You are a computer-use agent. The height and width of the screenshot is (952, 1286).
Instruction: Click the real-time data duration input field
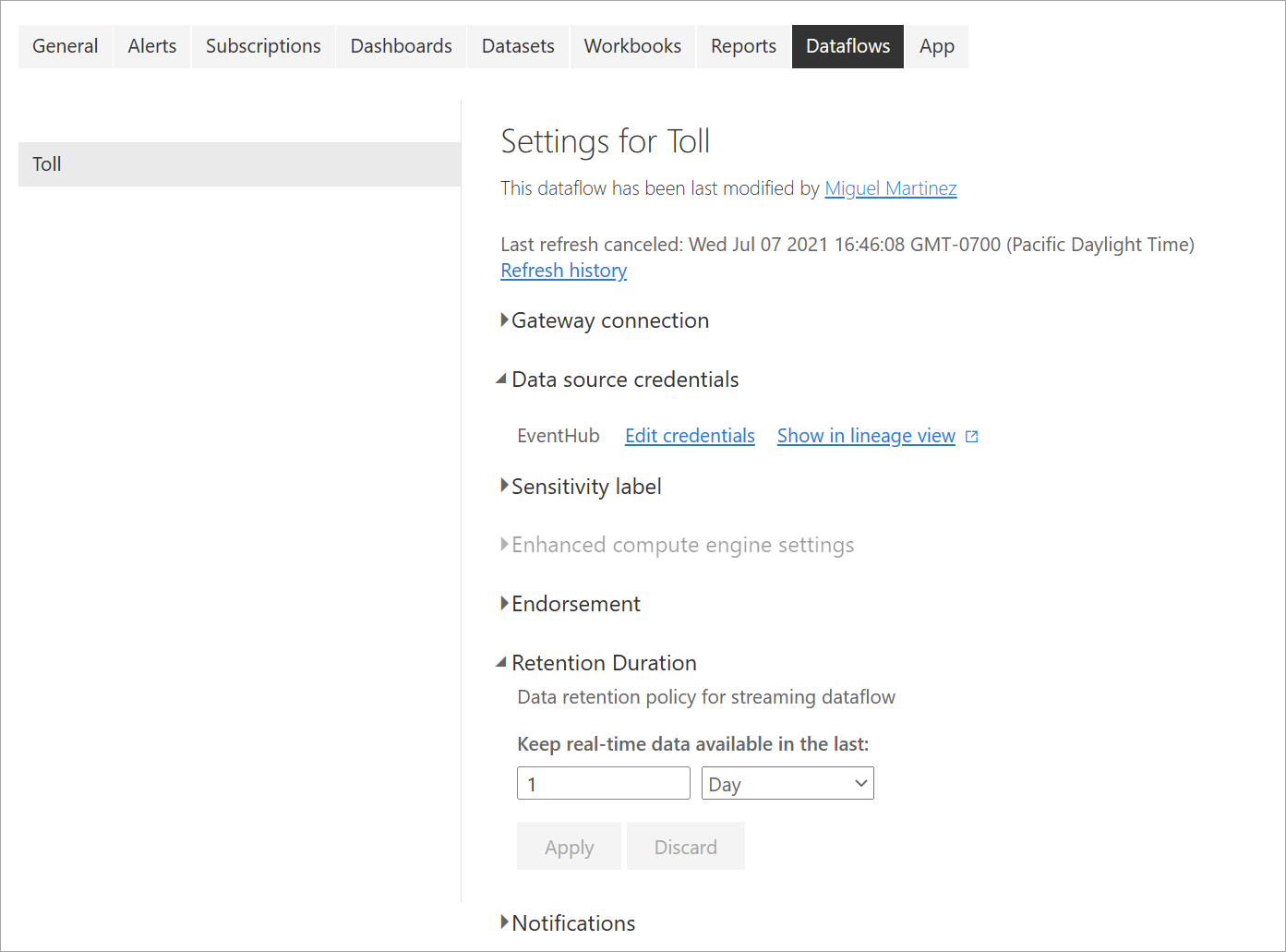(x=603, y=783)
